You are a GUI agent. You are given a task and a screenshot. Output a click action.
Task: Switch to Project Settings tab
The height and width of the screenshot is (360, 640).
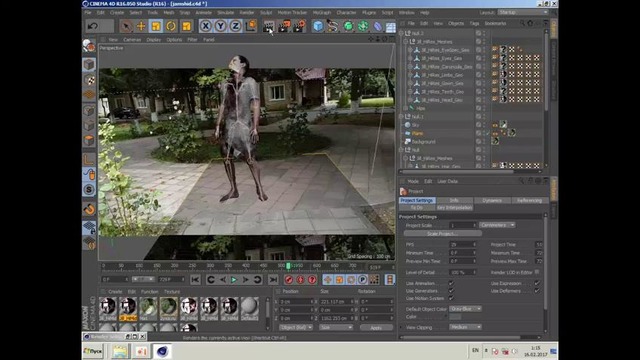pos(417,200)
